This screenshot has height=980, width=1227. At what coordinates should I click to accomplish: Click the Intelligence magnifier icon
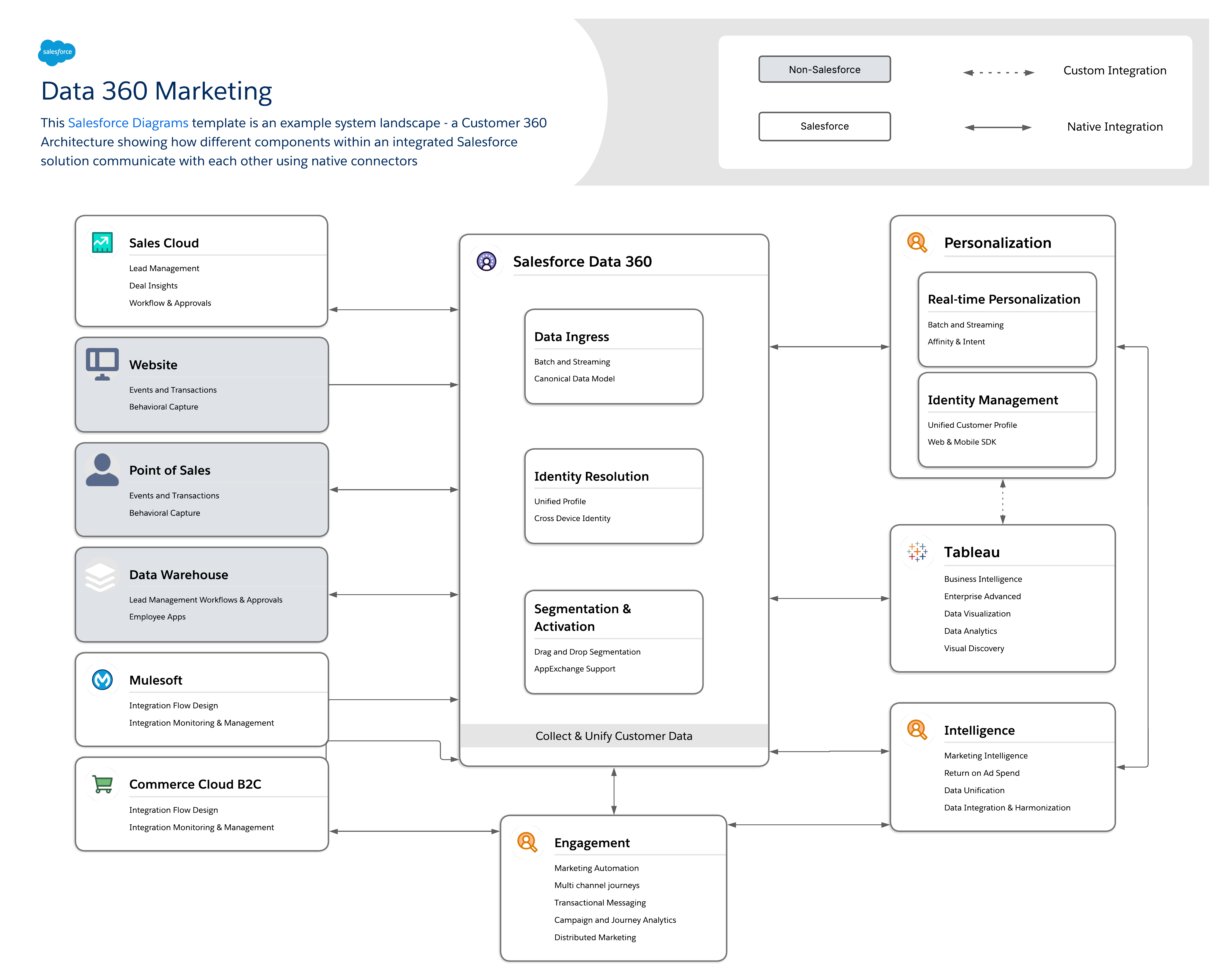(917, 730)
